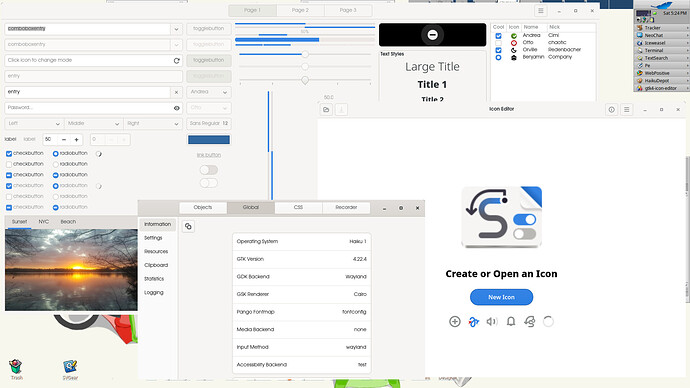The image size is (690, 388).
Task: Click the link button hyperlink
Action: [209, 155]
